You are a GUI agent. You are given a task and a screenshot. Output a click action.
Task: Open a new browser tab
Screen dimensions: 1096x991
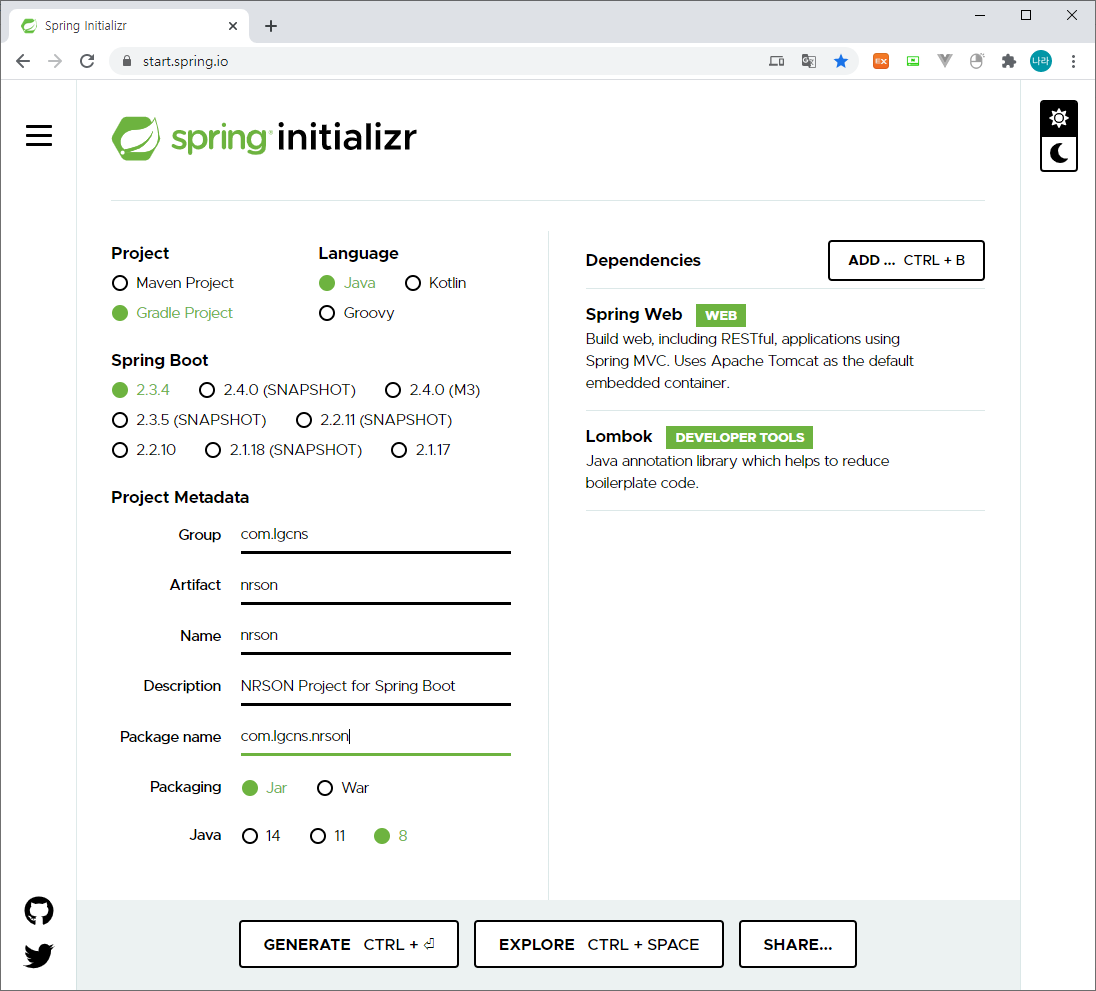pyautogui.click(x=271, y=26)
